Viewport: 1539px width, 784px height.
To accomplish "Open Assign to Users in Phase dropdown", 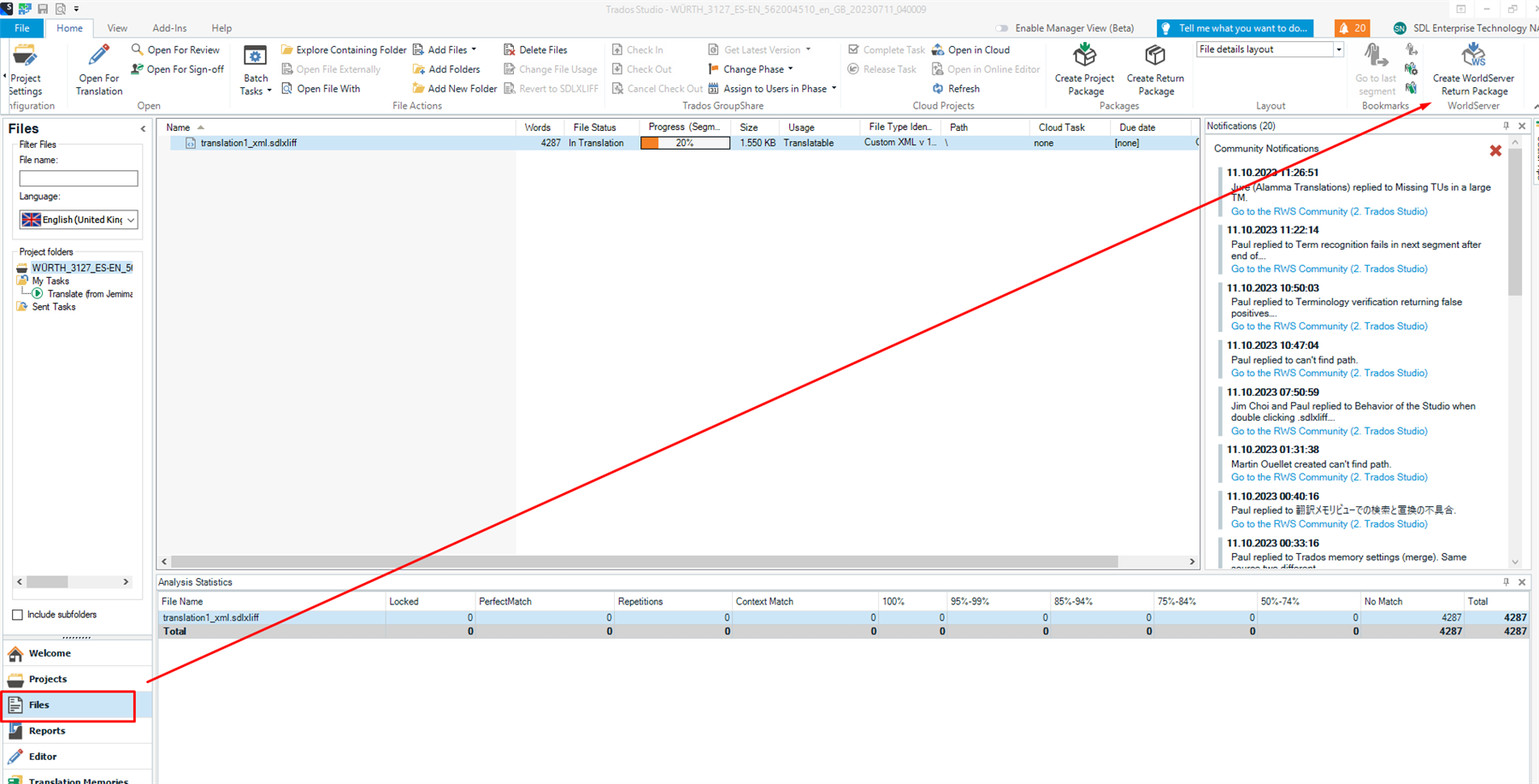I will (772, 88).
